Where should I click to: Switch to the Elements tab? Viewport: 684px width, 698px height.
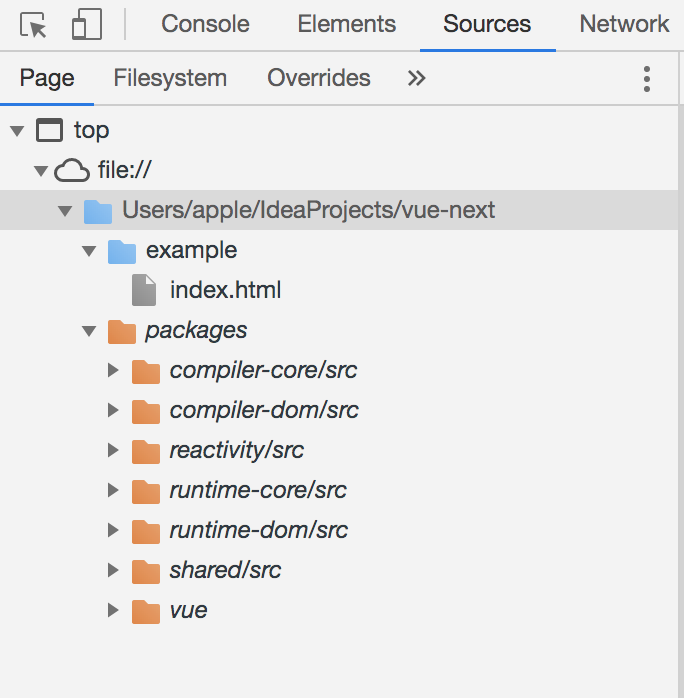(347, 24)
